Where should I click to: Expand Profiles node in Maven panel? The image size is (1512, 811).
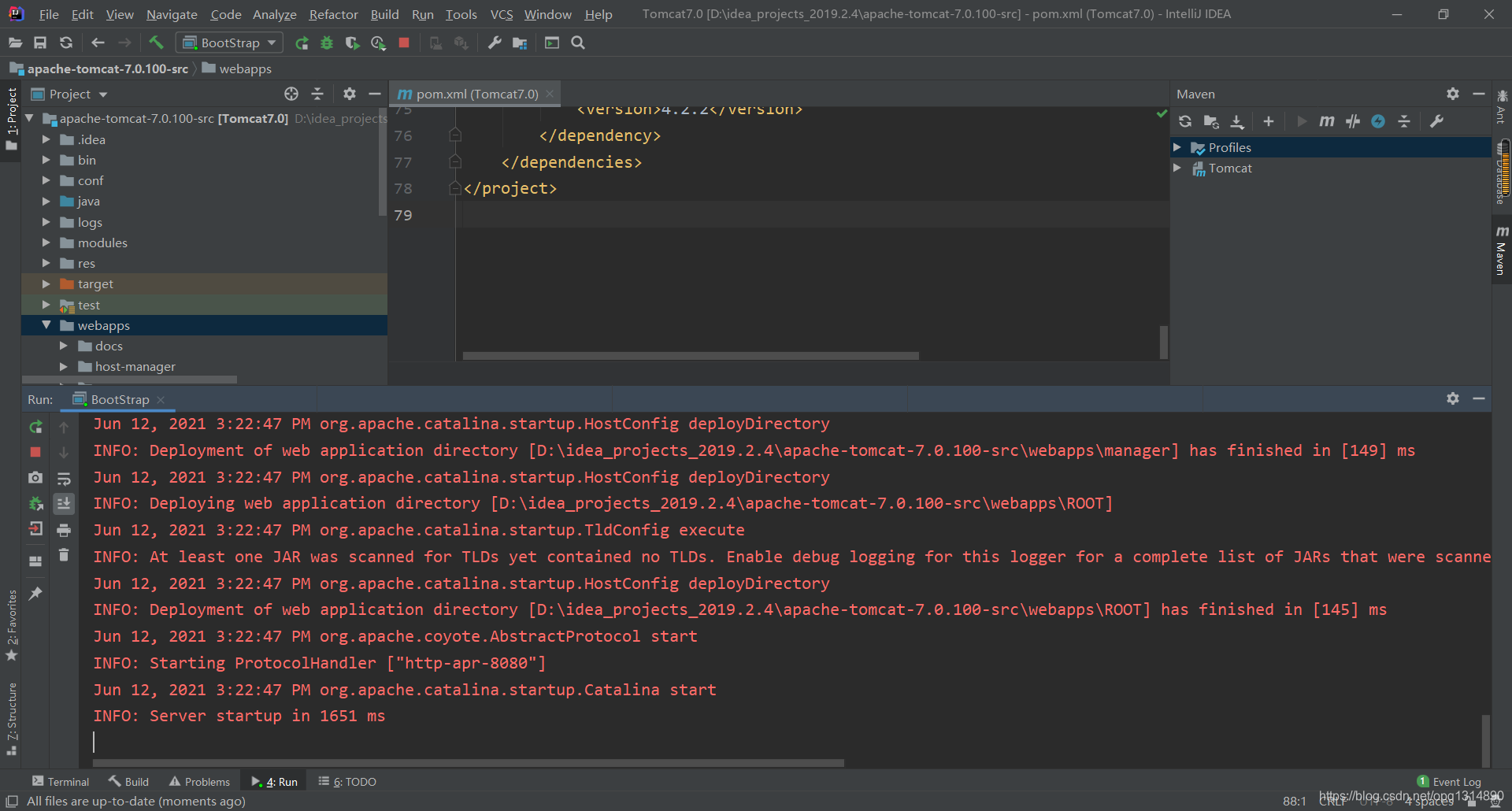[1177, 147]
